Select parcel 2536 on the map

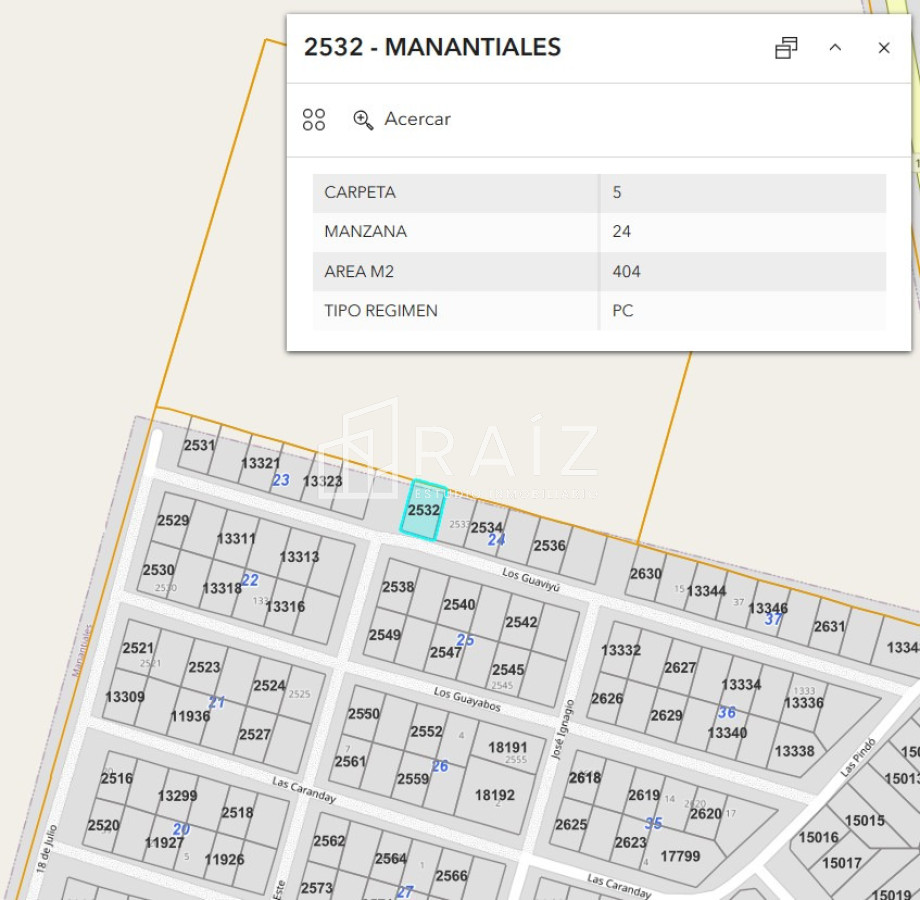click(x=549, y=546)
